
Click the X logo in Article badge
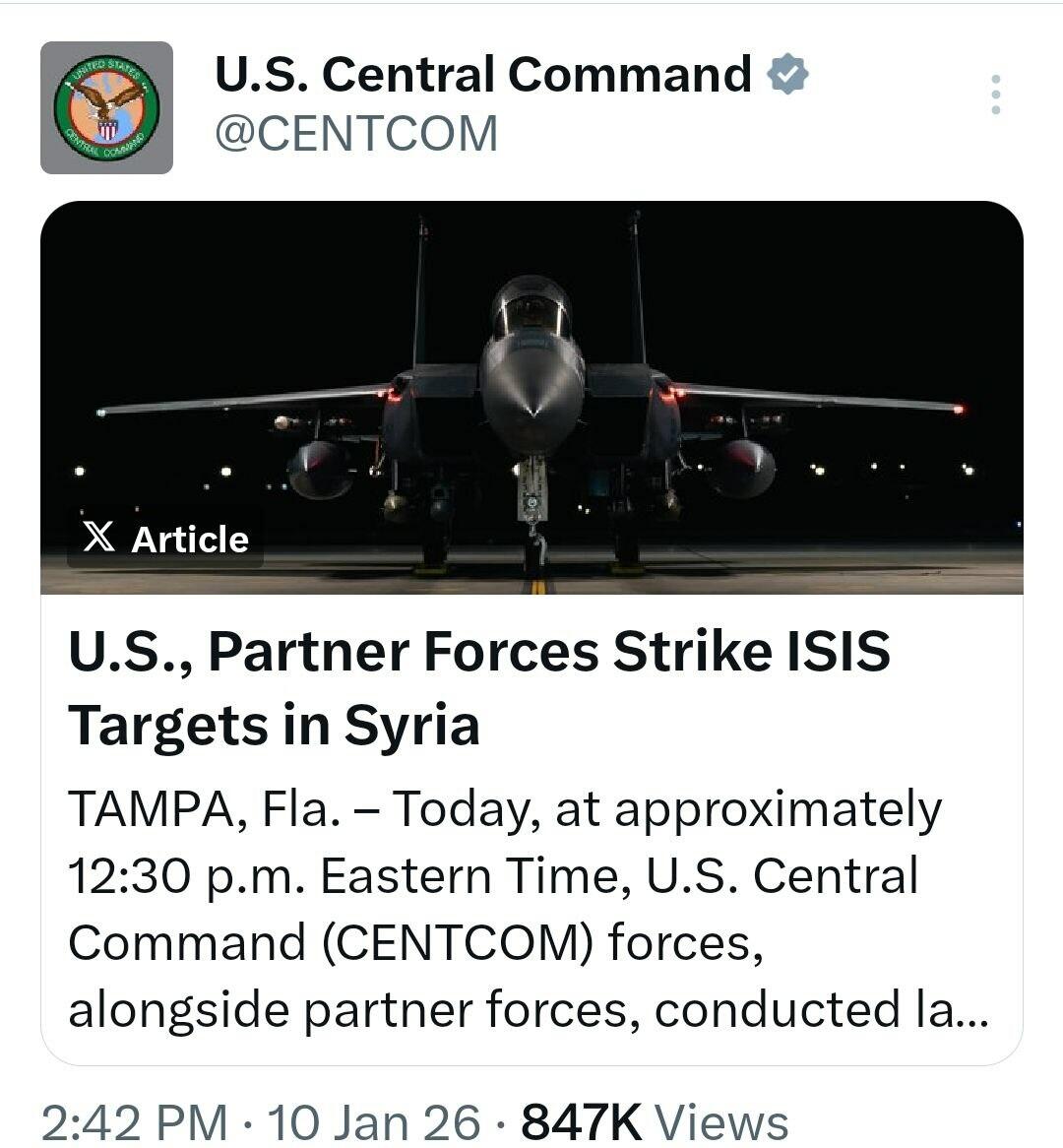pos(99,538)
